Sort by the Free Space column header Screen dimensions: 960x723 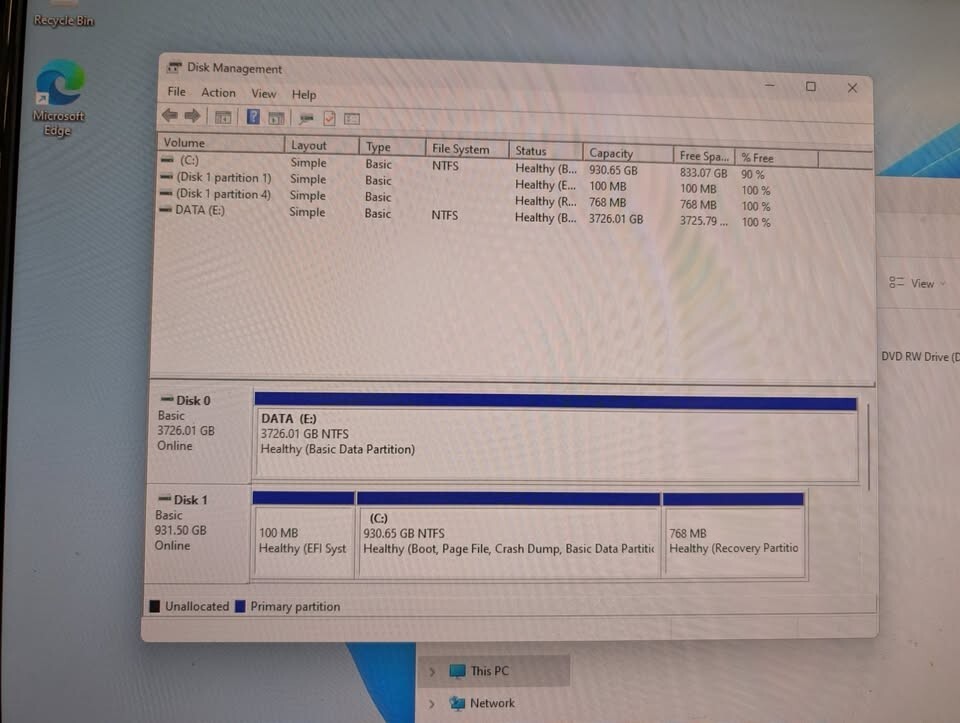(704, 155)
